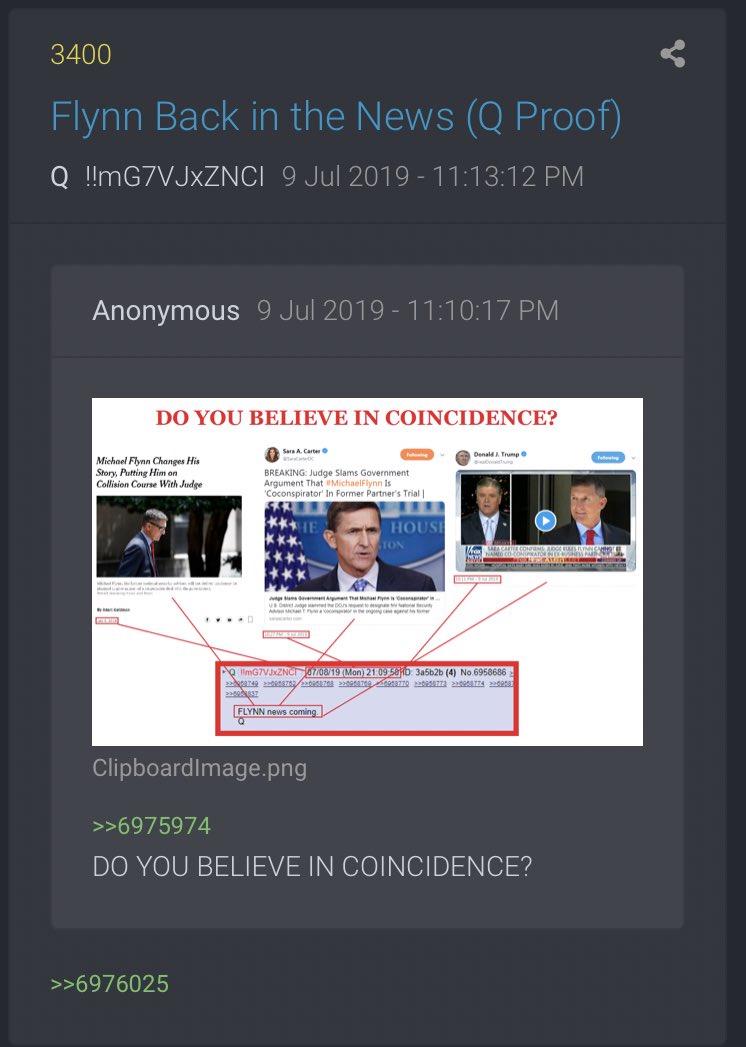Follow the >>6976025 reply reference
The height and width of the screenshot is (1047, 746).
tap(110, 984)
